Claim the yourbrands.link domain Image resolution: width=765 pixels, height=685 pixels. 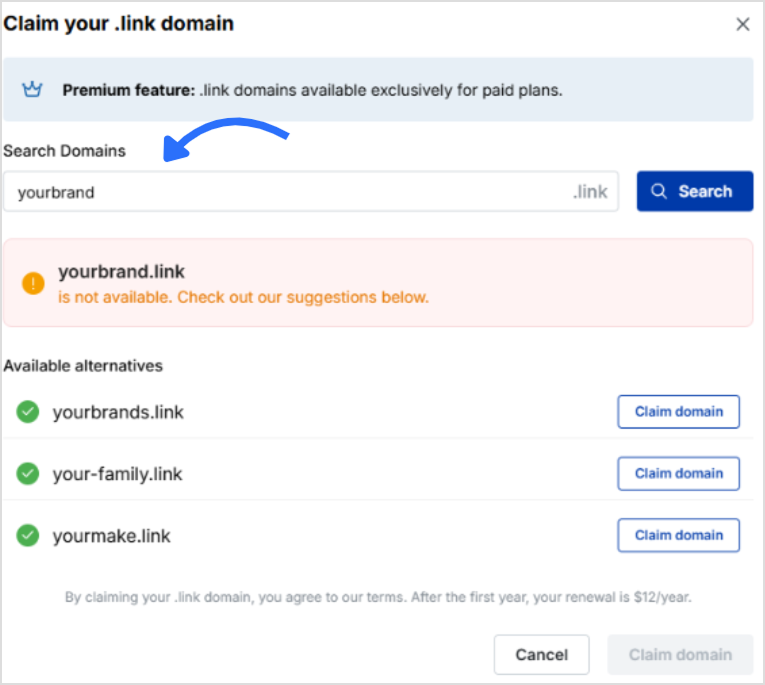[678, 412]
